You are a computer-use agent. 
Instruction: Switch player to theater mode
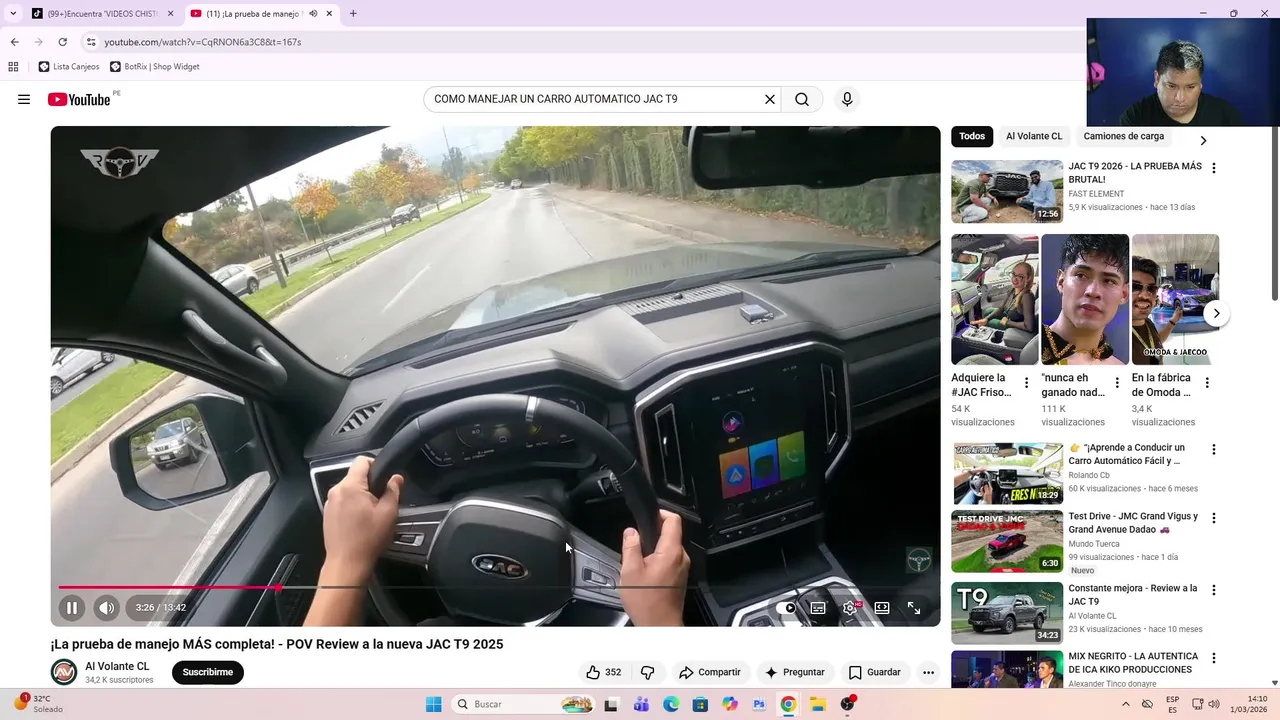[x=882, y=607]
